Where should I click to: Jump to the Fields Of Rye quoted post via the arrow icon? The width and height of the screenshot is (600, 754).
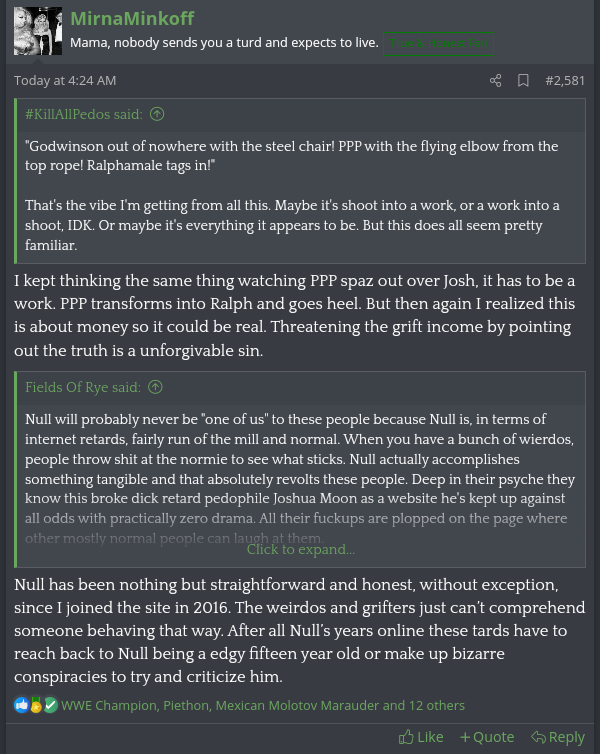click(155, 387)
